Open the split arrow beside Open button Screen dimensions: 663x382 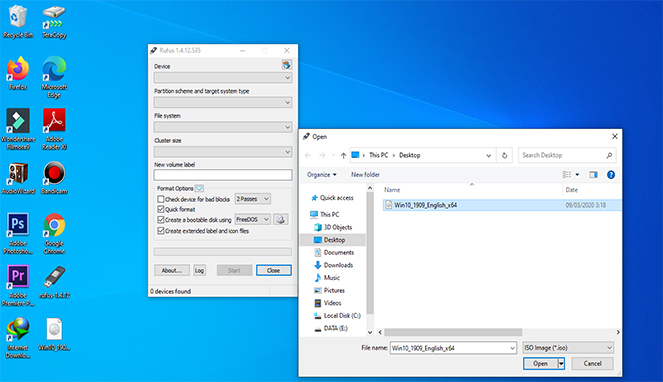click(x=561, y=363)
